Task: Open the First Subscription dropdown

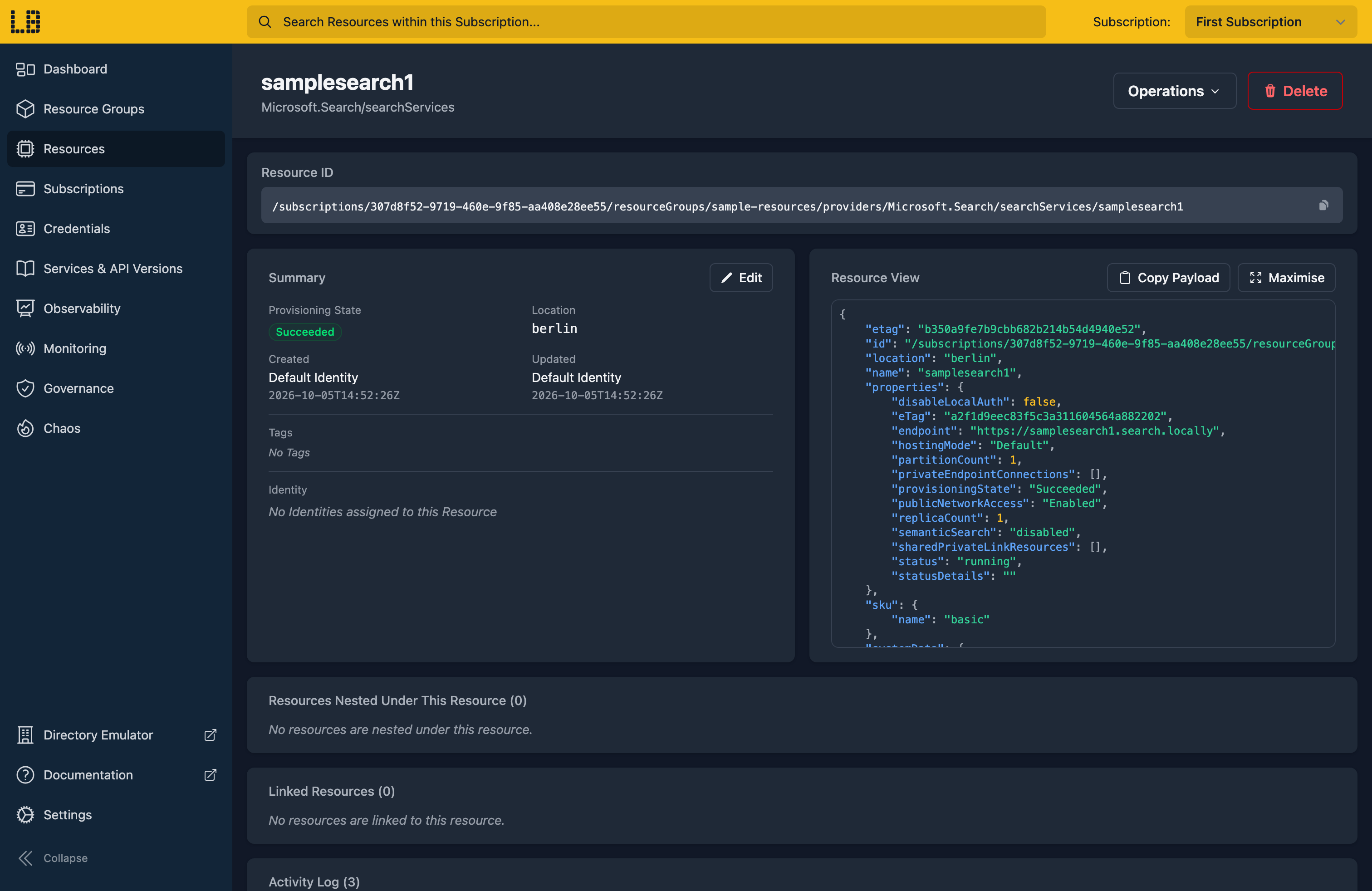Action: (1270, 22)
